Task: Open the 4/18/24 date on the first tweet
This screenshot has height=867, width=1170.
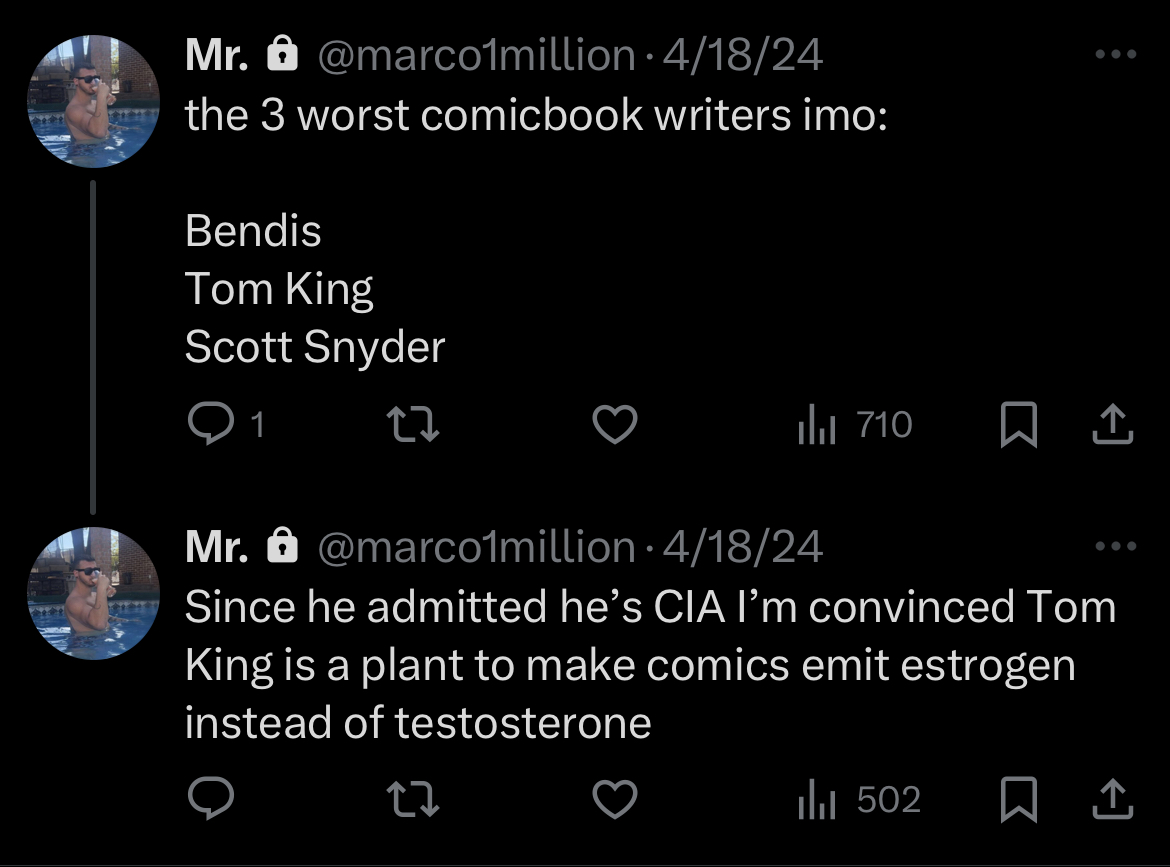Action: coord(742,55)
